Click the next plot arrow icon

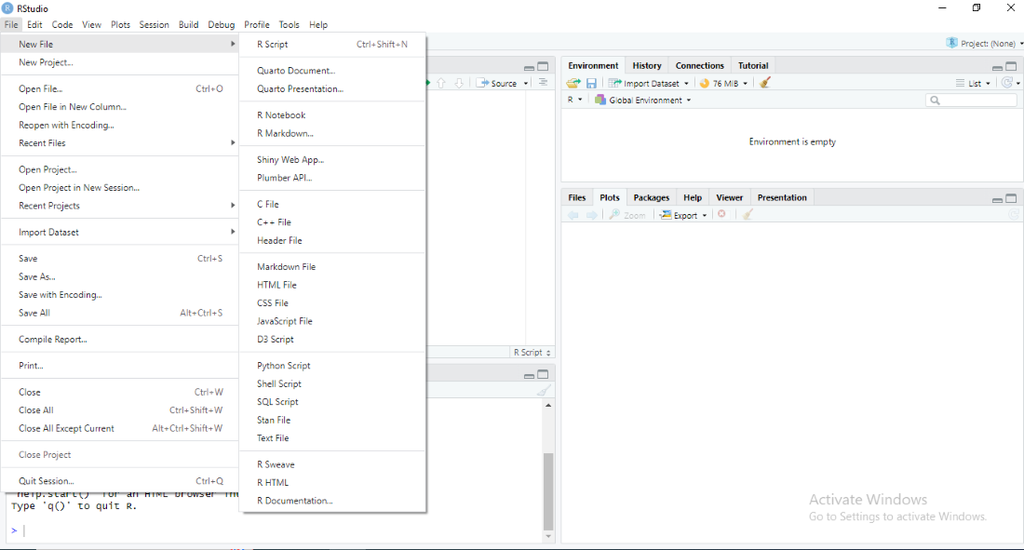[592, 215]
